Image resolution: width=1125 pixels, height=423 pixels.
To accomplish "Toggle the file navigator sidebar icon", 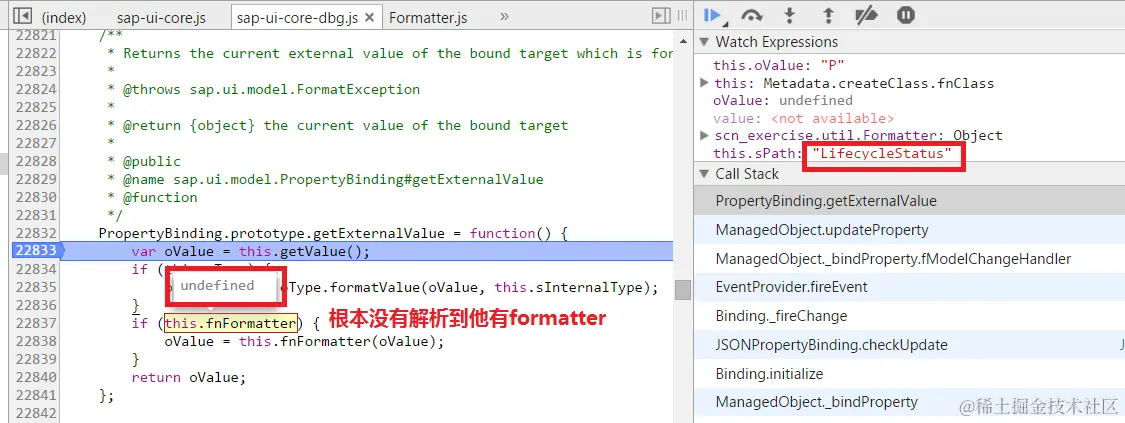I will pos(23,16).
